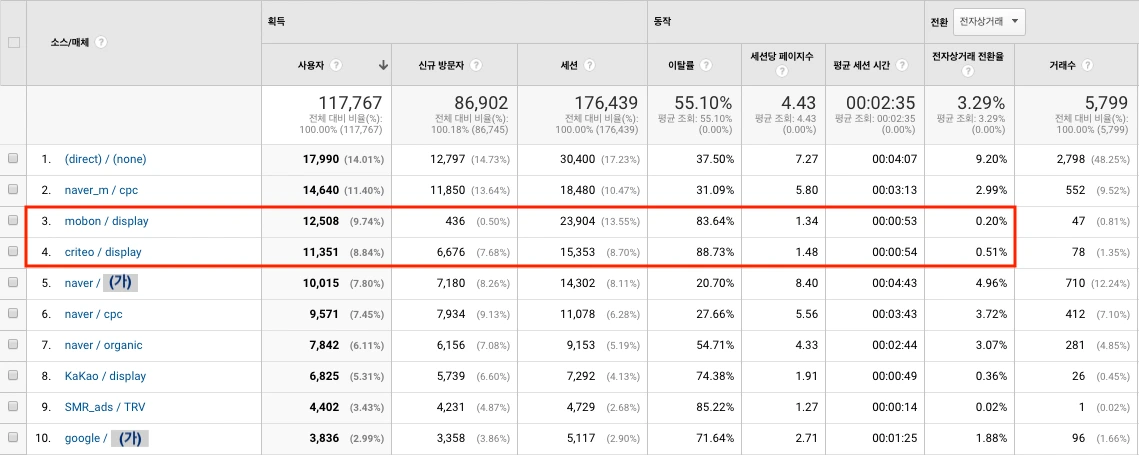
Task: Sort table by 전자상거래 전환율 header
Action: click(x=968, y=56)
